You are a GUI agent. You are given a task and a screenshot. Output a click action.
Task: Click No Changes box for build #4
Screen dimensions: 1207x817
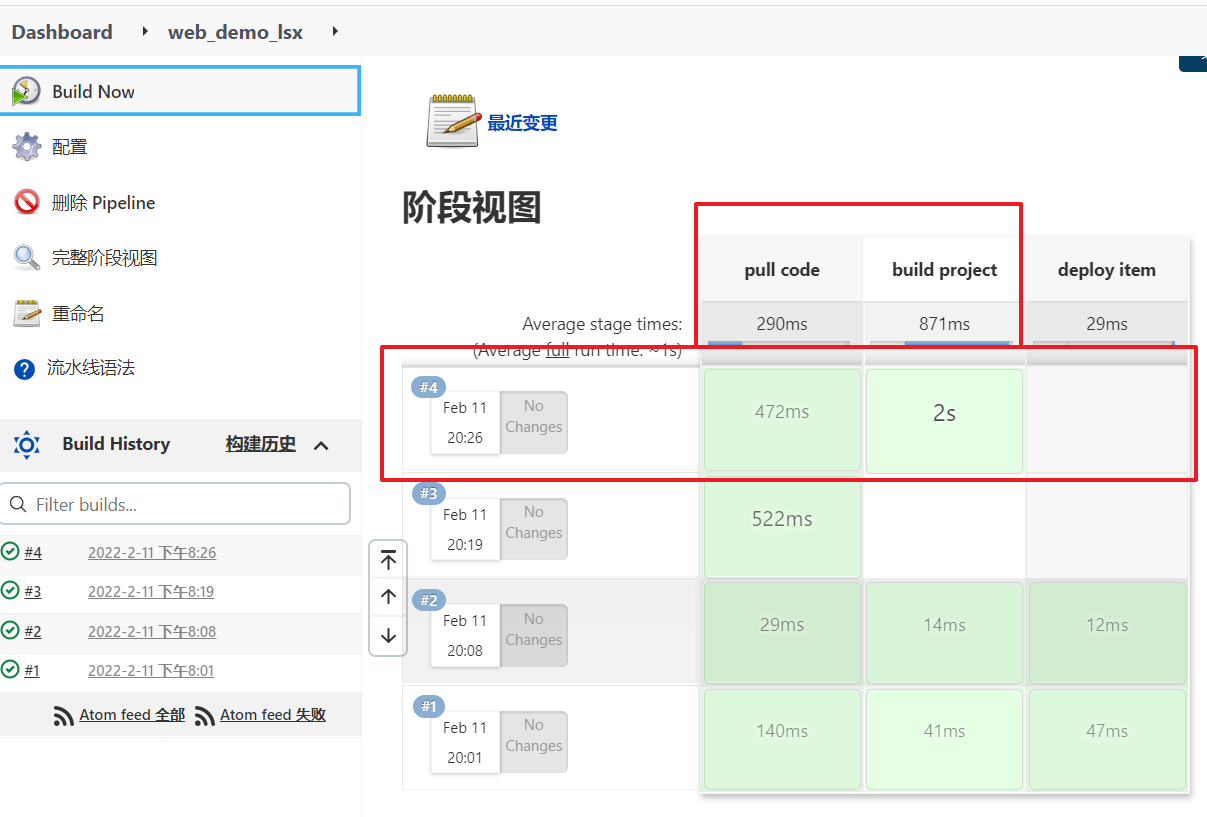(x=534, y=422)
